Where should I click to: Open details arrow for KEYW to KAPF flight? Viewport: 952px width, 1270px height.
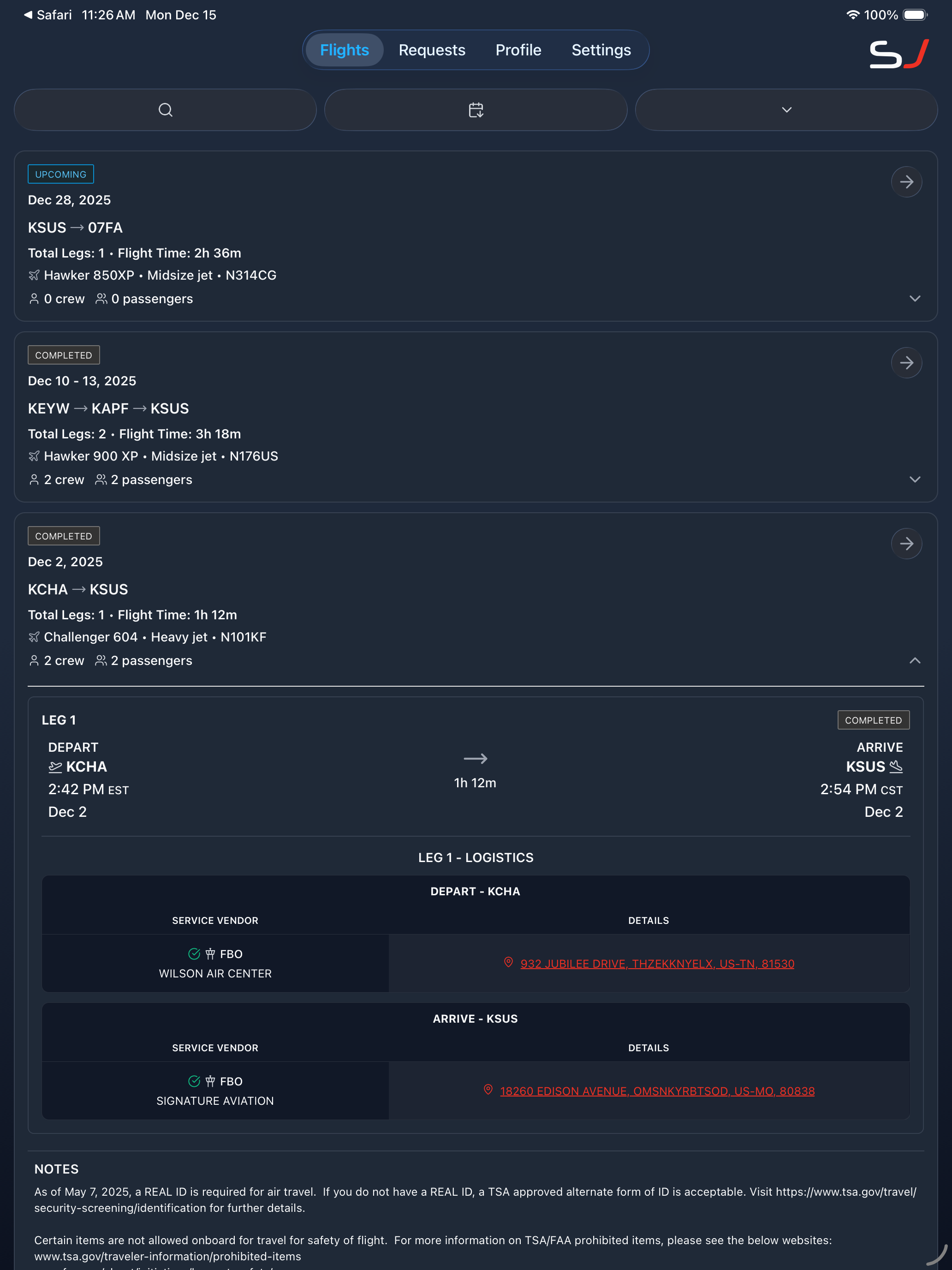click(x=906, y=363)
